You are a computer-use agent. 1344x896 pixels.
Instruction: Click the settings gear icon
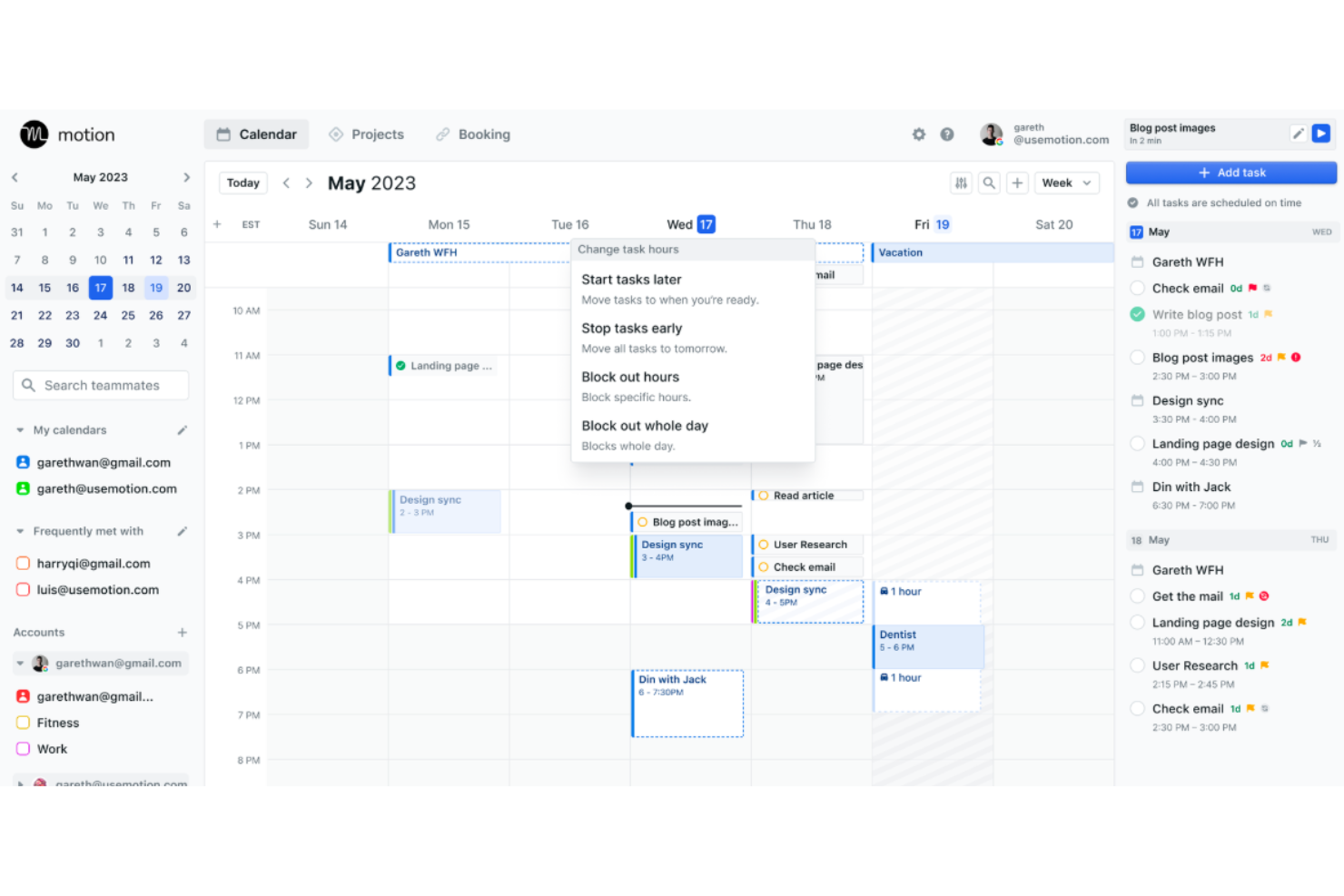tap(918, 133)
